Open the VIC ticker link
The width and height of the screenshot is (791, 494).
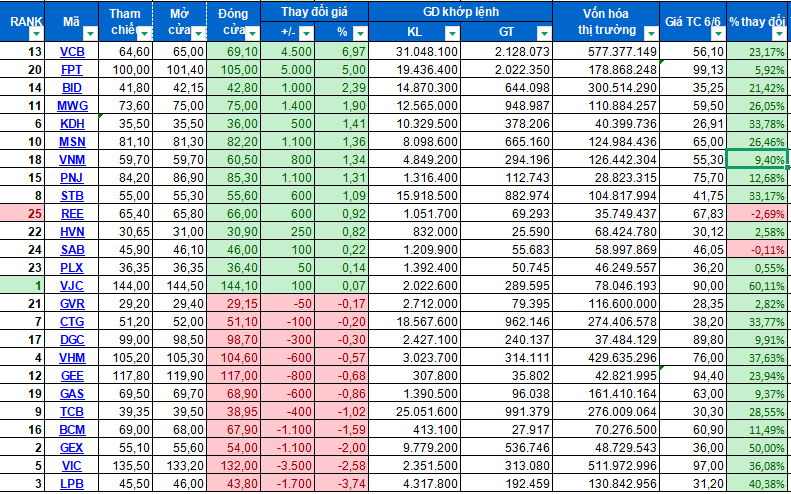72,466
